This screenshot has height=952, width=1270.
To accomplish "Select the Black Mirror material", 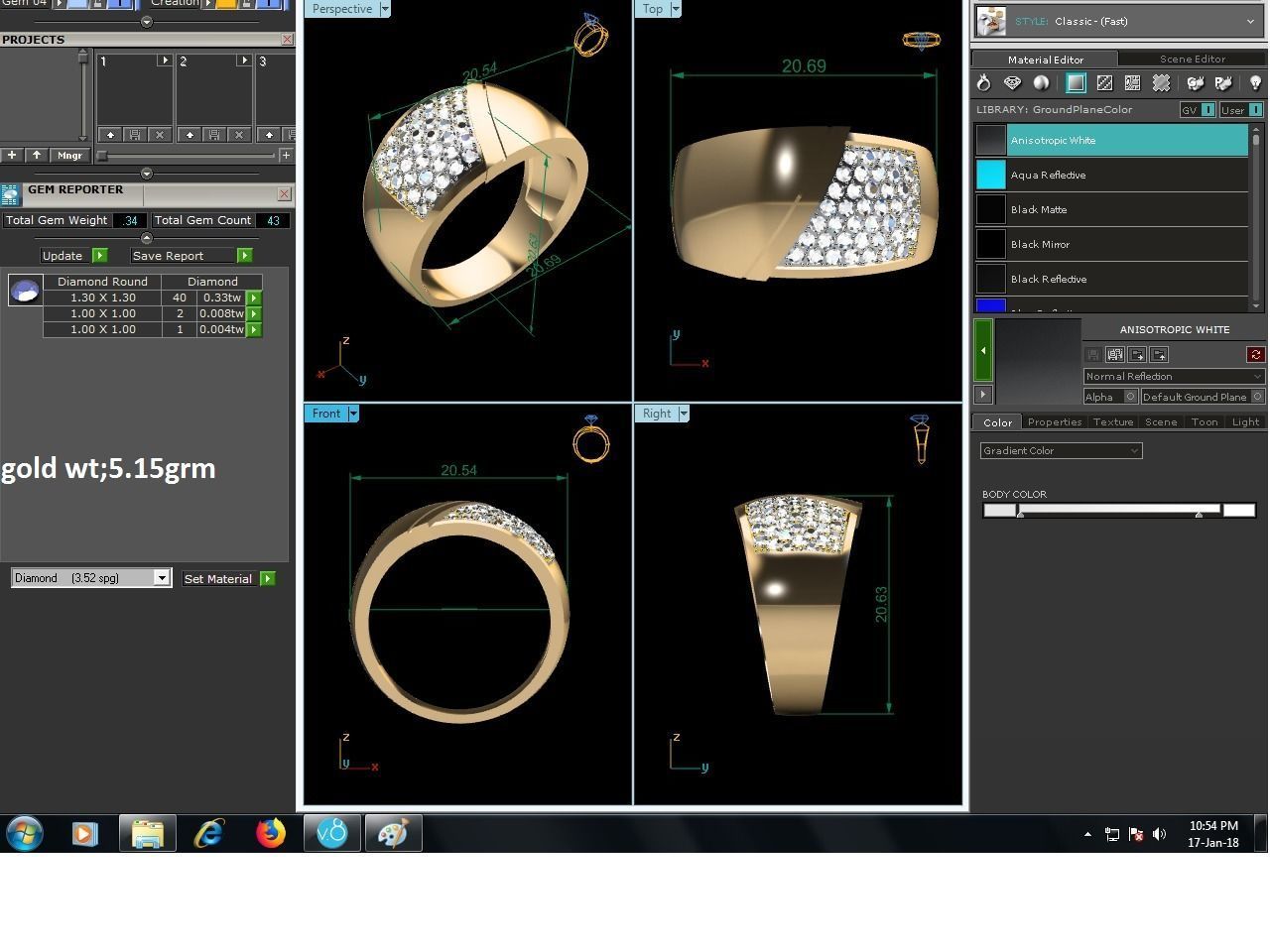I will (1111, 244).
